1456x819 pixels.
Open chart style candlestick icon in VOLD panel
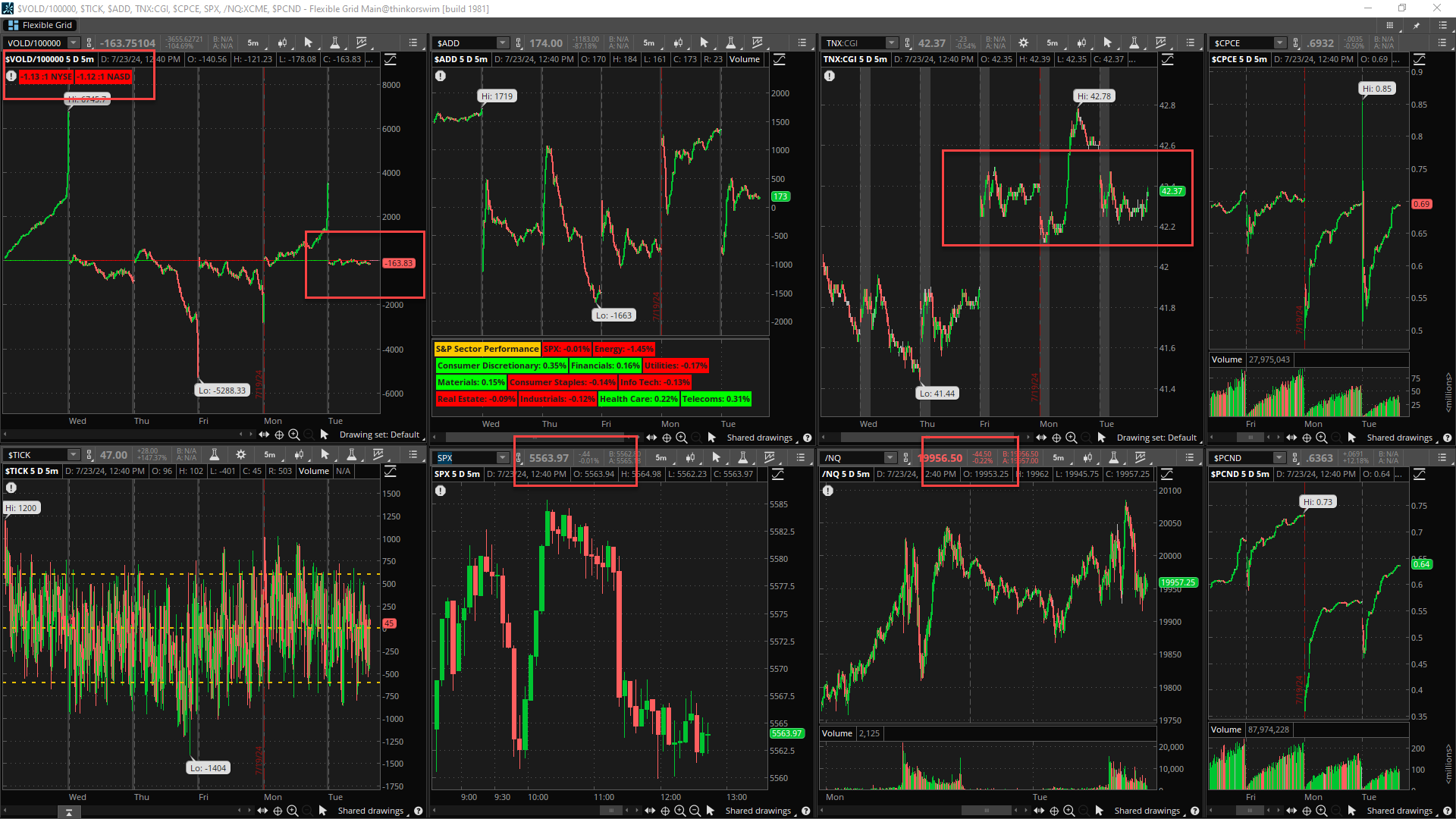282,43
